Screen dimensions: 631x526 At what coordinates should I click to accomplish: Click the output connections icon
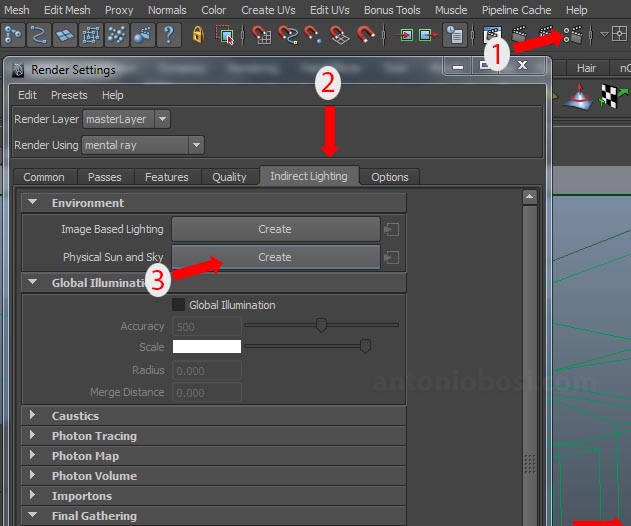click(x=429, y=35)
